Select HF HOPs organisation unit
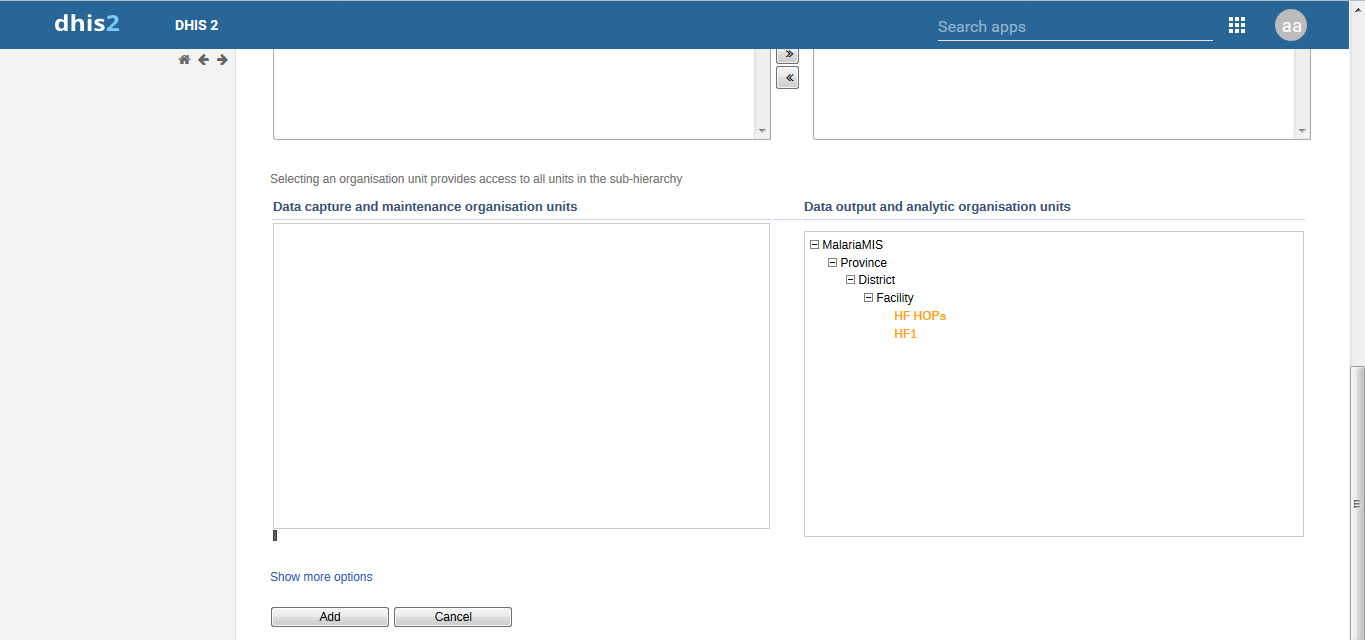This screenshot has width=1365, height=640. pyautogui.click(x=919, y=316)
